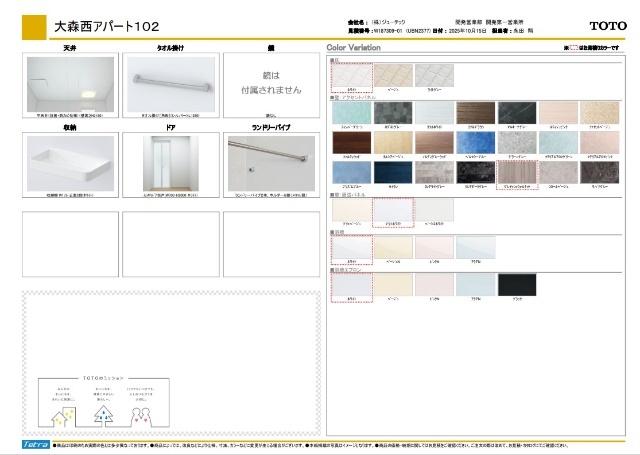
Task: Choose the beige floor color swatch
Action: tap(392, 76)
